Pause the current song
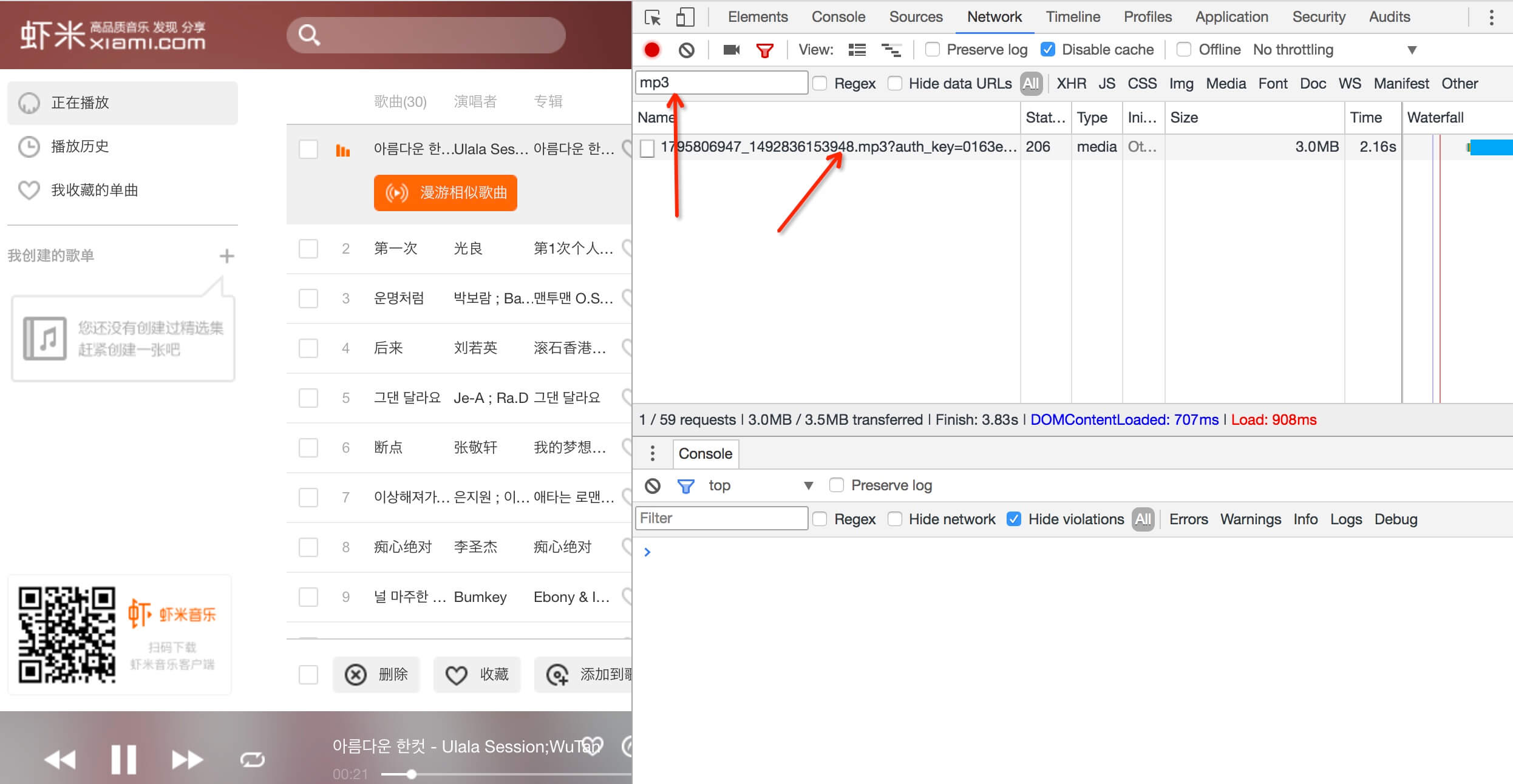The image size is (1513, 784). coord(124,759)
